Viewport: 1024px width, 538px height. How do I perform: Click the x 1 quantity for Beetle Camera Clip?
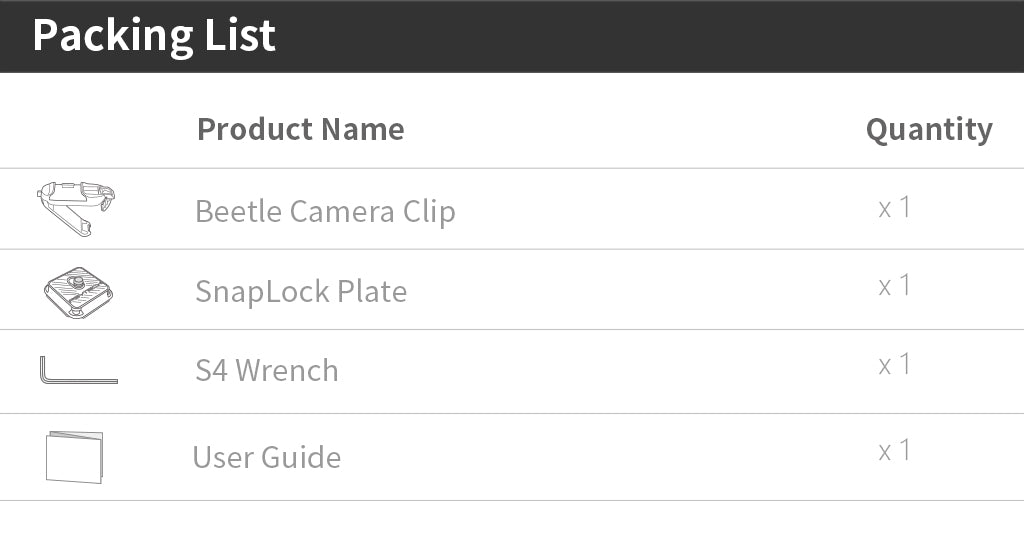tap(895, 208)
